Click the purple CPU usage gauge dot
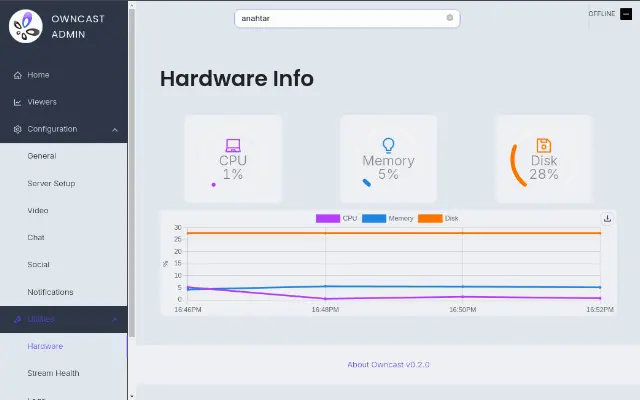Screen dimensions: 640x400 [x=213, y=185]
